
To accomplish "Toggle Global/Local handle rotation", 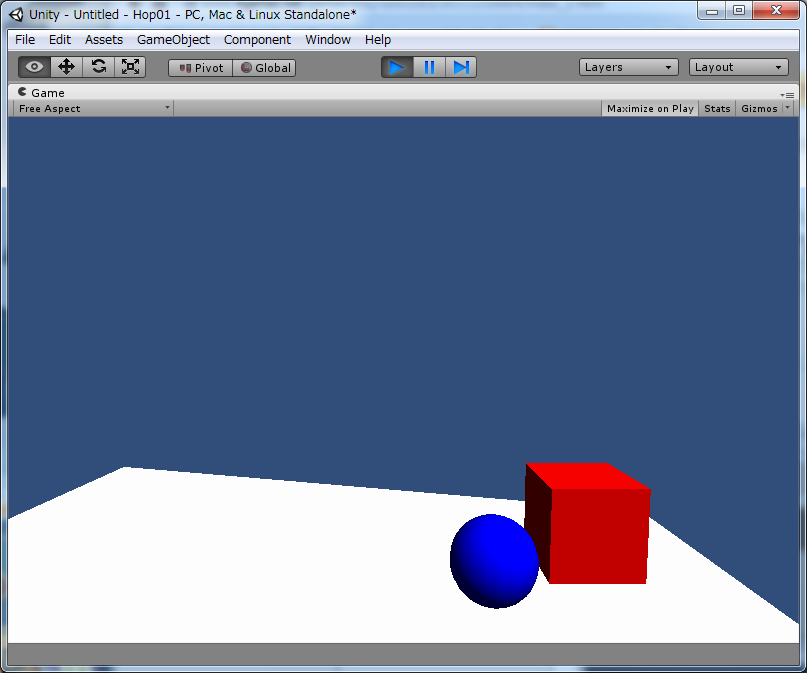I will (x=265, y=68).
